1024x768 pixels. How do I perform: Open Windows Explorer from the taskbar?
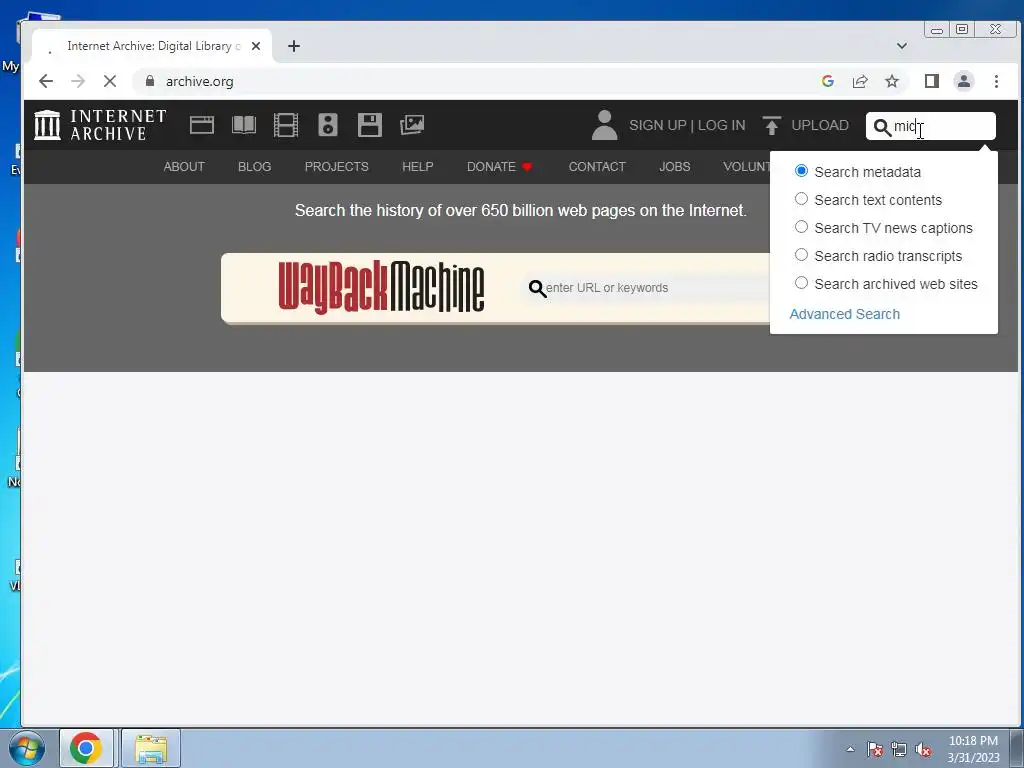(x=151, y=748)
